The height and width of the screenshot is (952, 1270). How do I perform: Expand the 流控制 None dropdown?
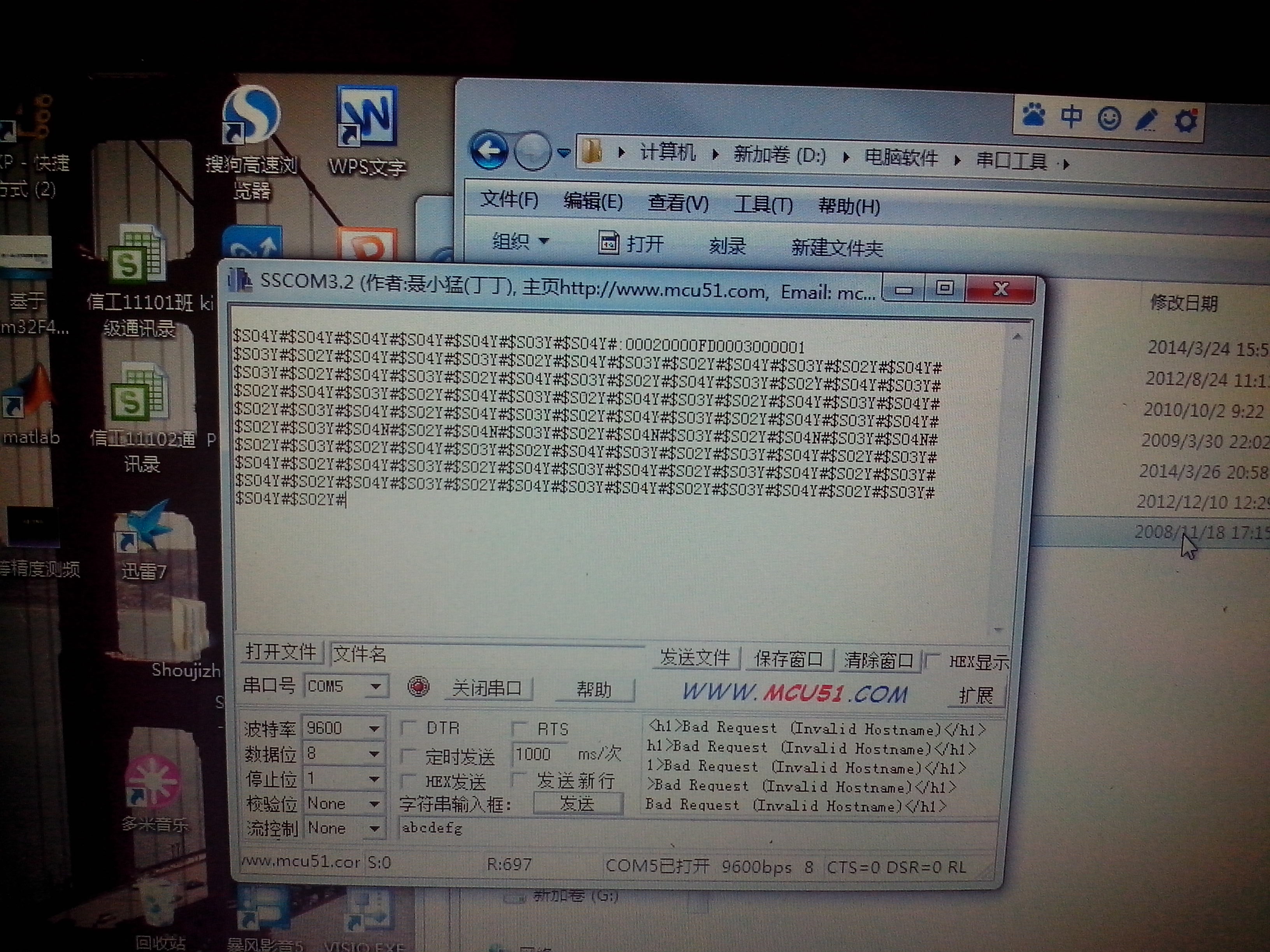pos(374,829)
